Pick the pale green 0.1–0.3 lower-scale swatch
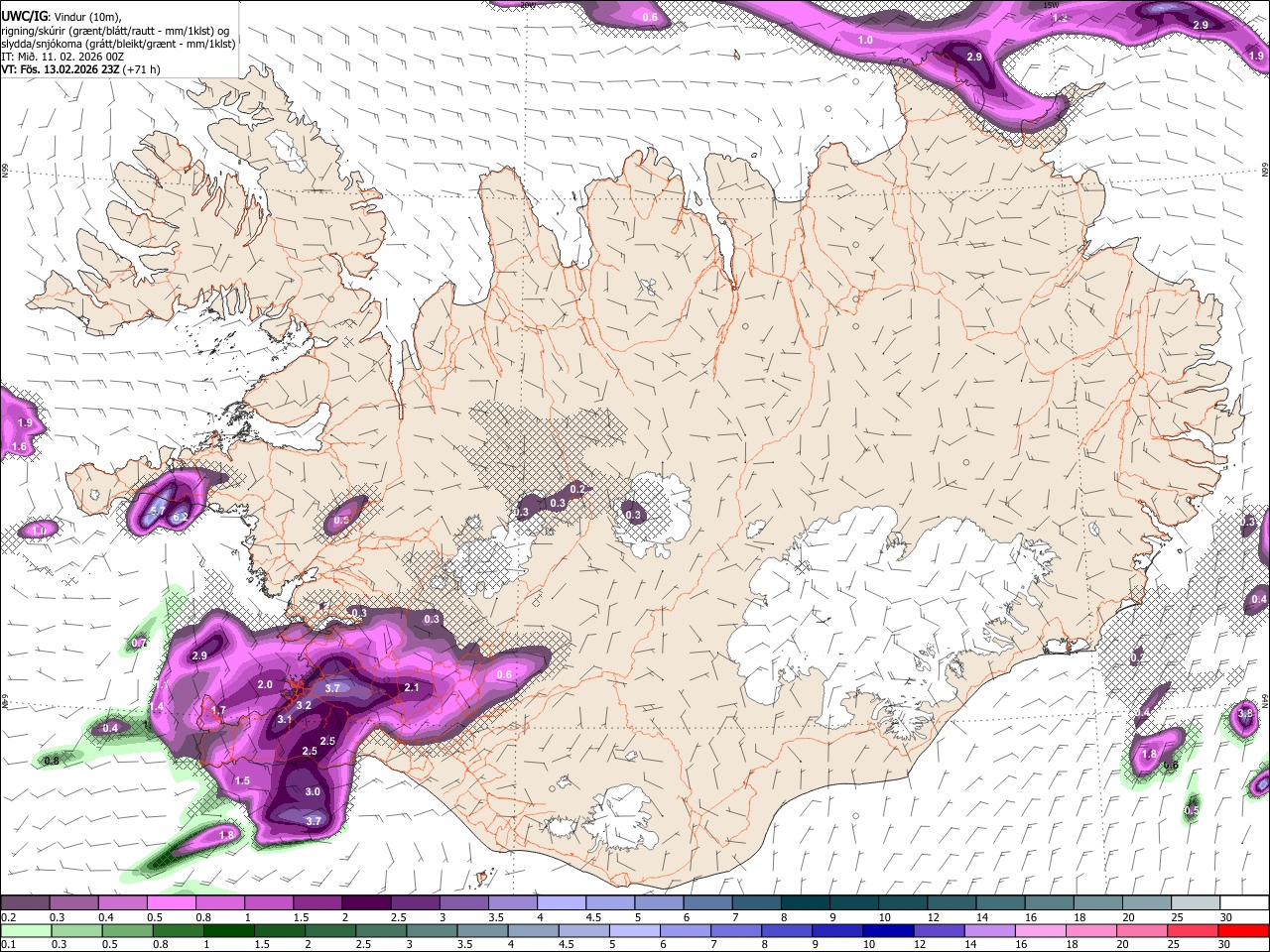 pyautogui.click(x=26, y=930)
